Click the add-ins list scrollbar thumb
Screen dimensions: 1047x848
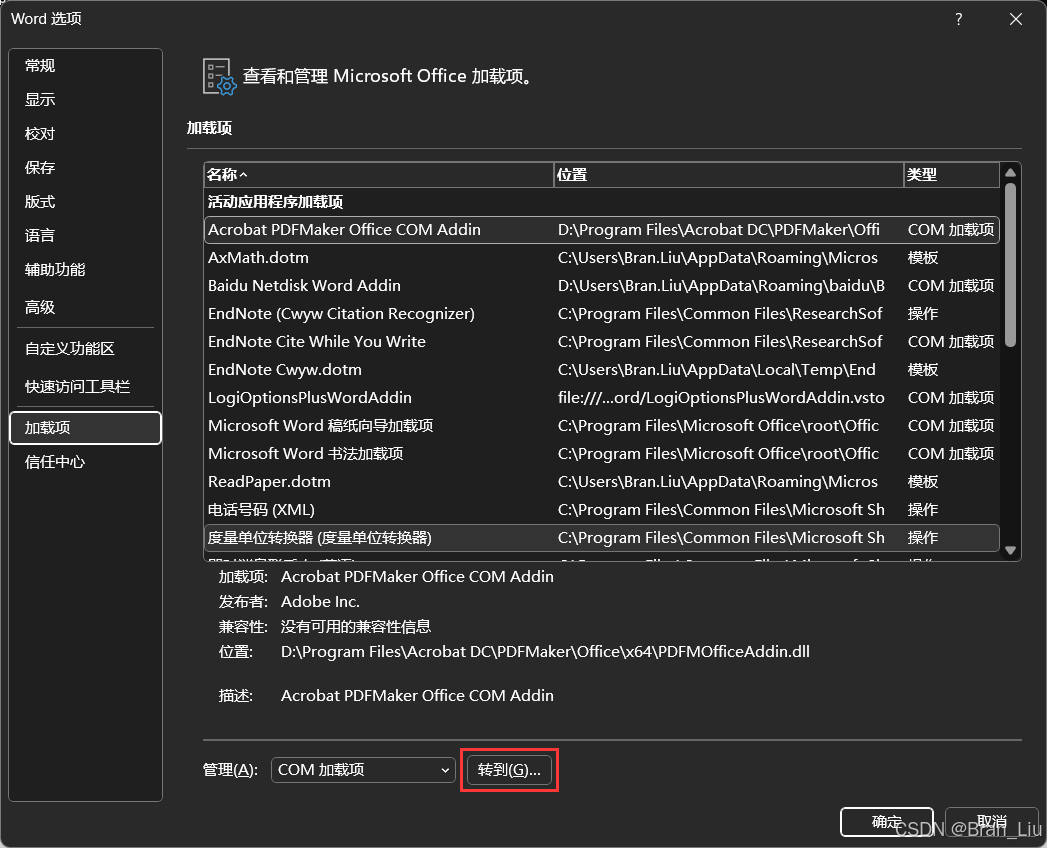click(1010, 265)
